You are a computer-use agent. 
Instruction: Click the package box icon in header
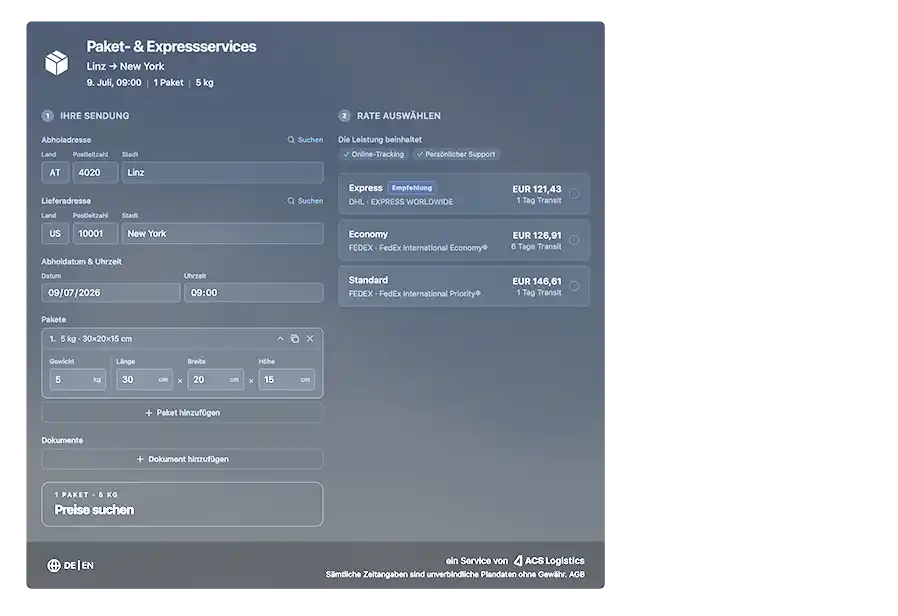(56, 62)
